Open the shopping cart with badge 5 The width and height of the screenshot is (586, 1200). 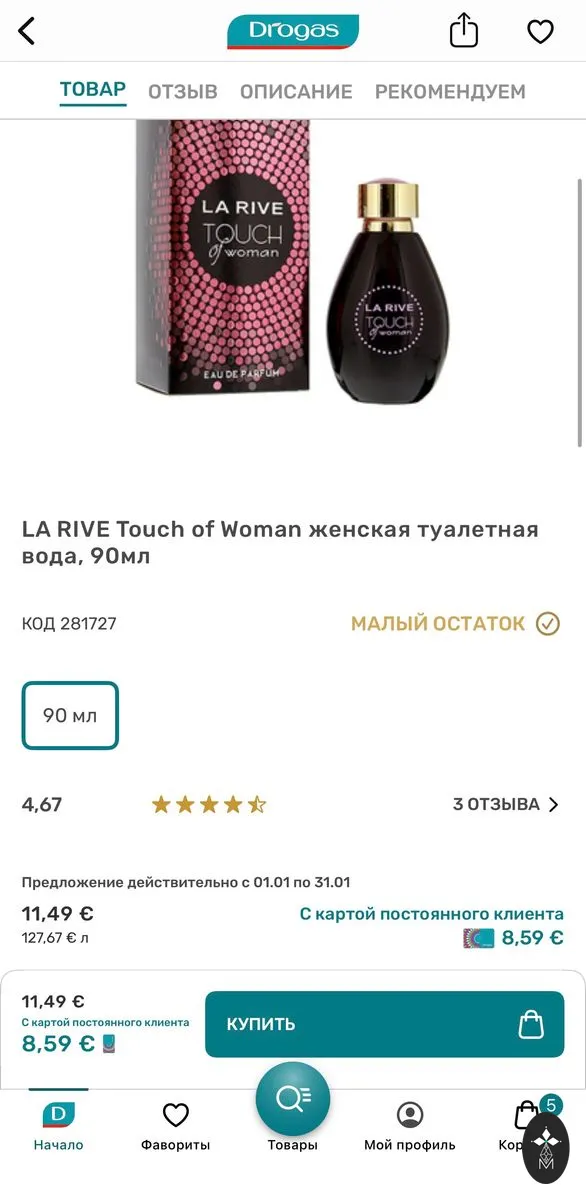[527, 1114]
